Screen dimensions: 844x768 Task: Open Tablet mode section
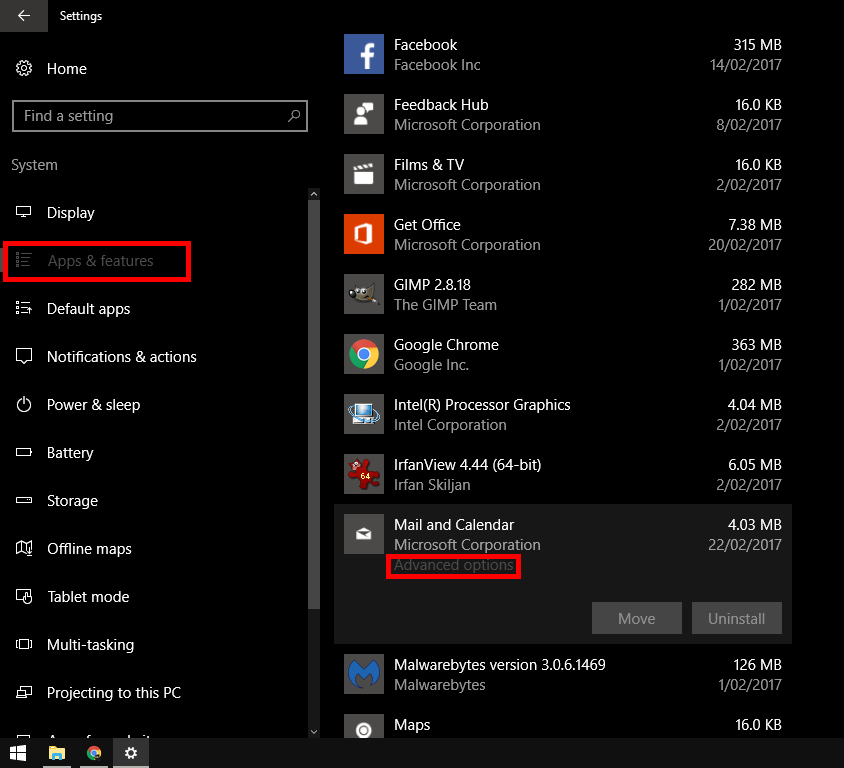pyautogui.click(x=88, y=597)
